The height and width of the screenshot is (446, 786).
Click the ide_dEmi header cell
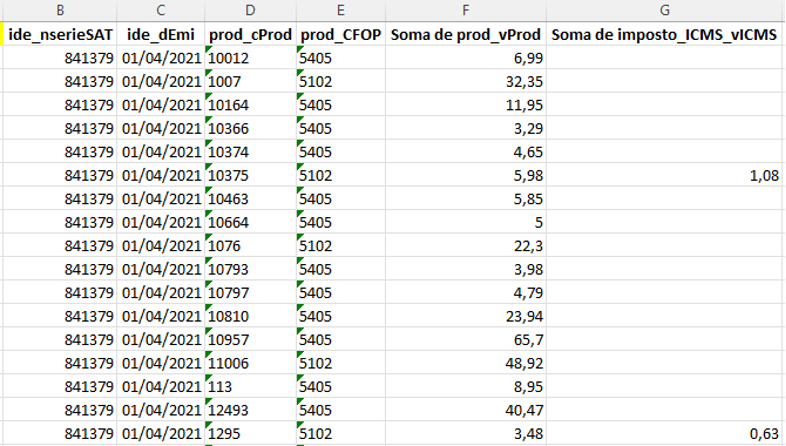coord(161,35)
